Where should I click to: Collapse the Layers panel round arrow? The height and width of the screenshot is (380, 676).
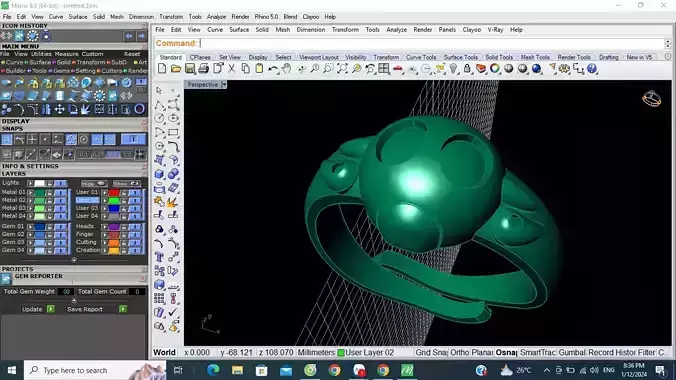[x=74, y=260]
